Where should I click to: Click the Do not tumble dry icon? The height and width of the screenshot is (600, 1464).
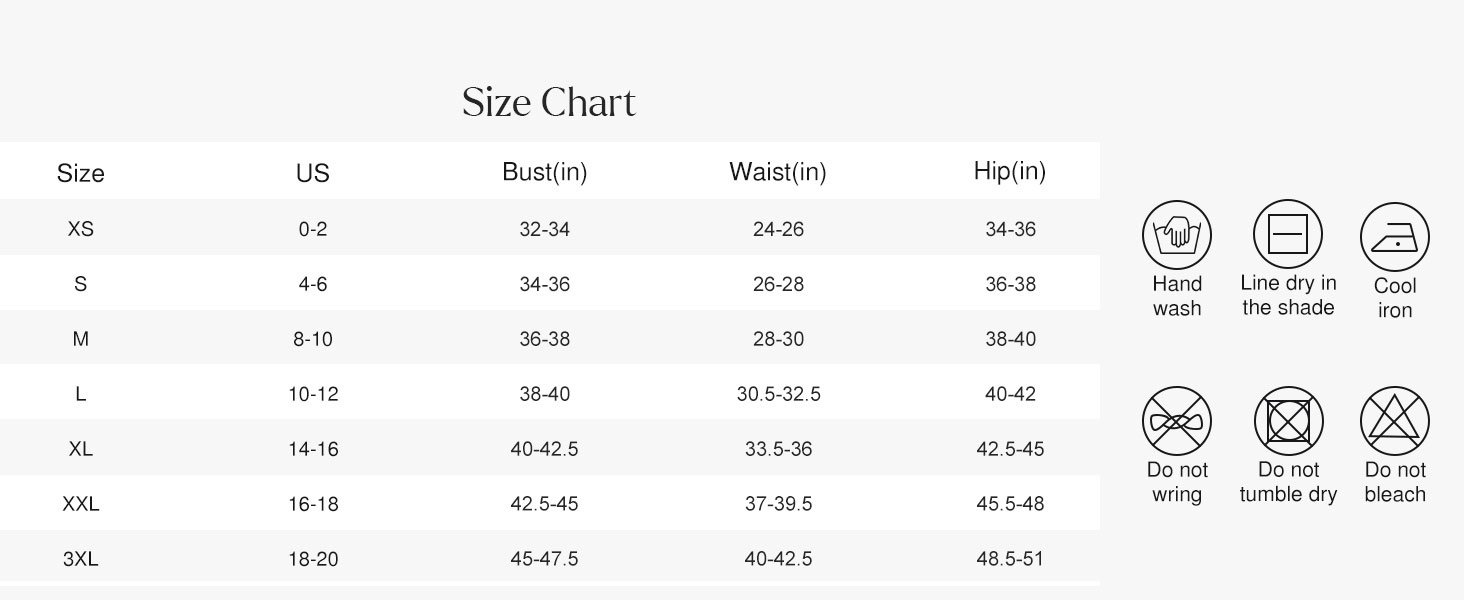[1288, 422]
